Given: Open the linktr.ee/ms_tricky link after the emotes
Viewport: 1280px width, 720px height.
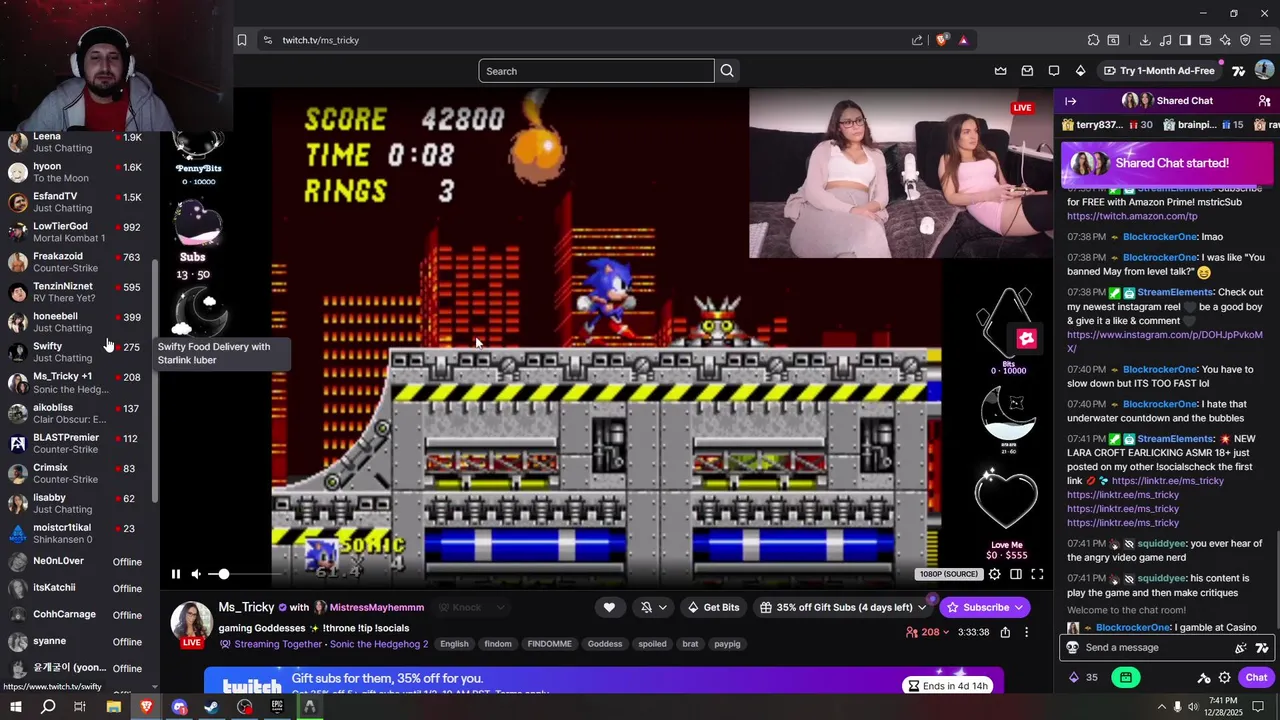Looking at the screenshot, I should click(x=1167, y=481).
